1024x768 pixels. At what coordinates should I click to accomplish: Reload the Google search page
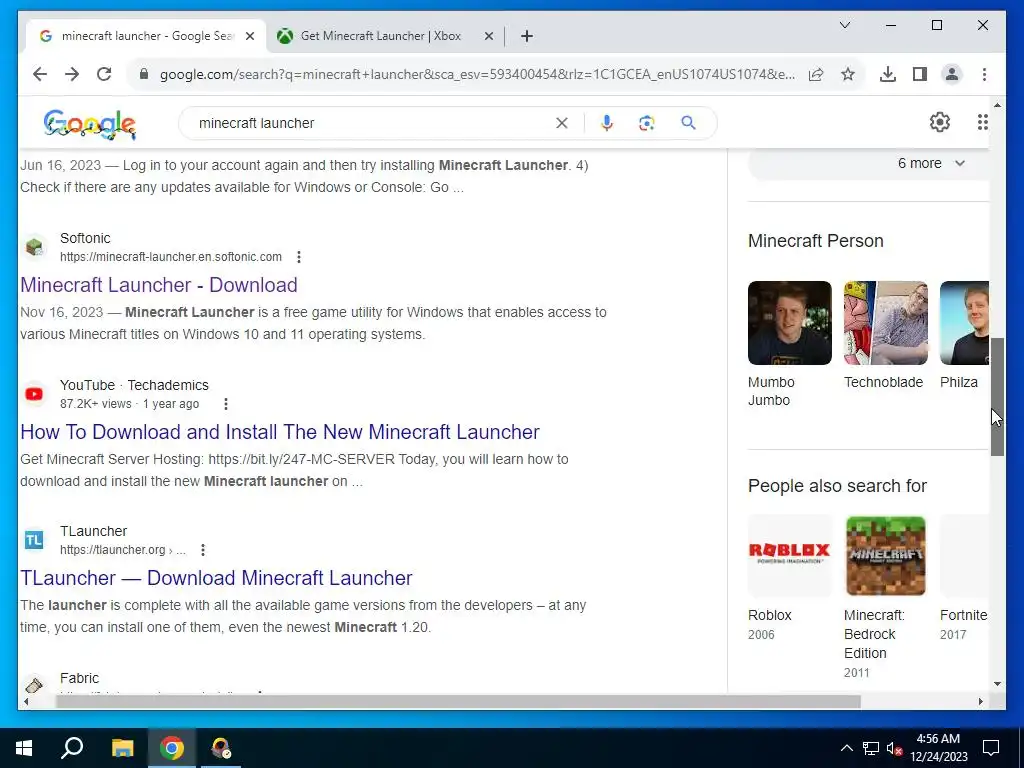[x=104, y=74]
